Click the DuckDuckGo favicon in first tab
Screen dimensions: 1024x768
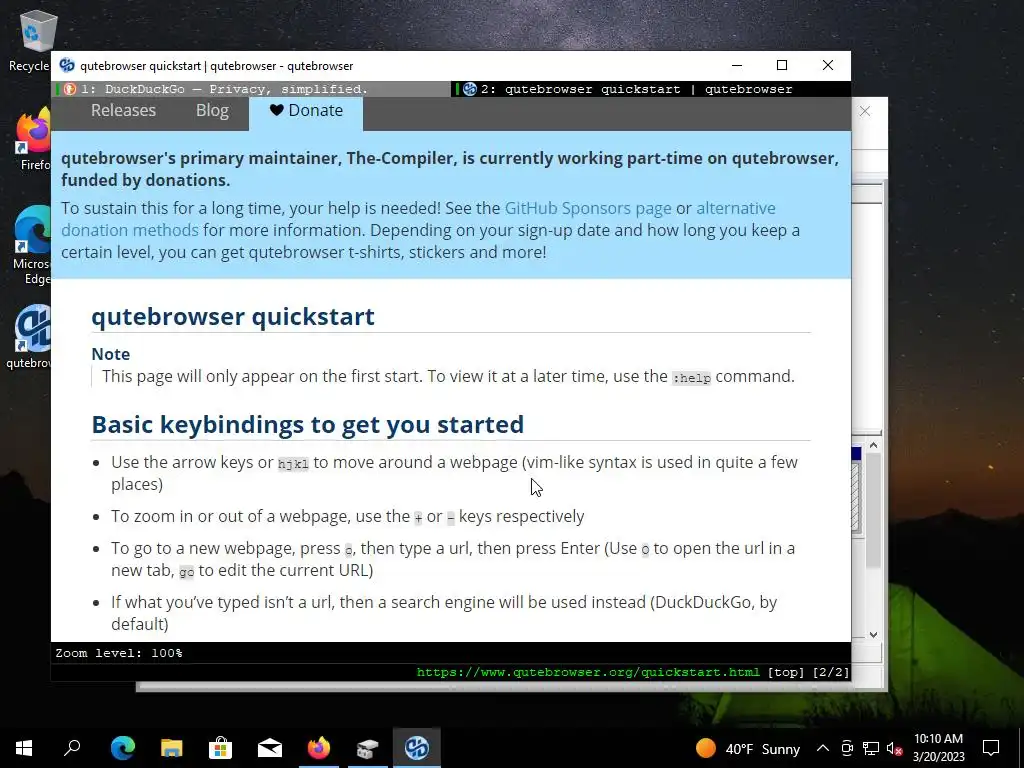[70, 89]
